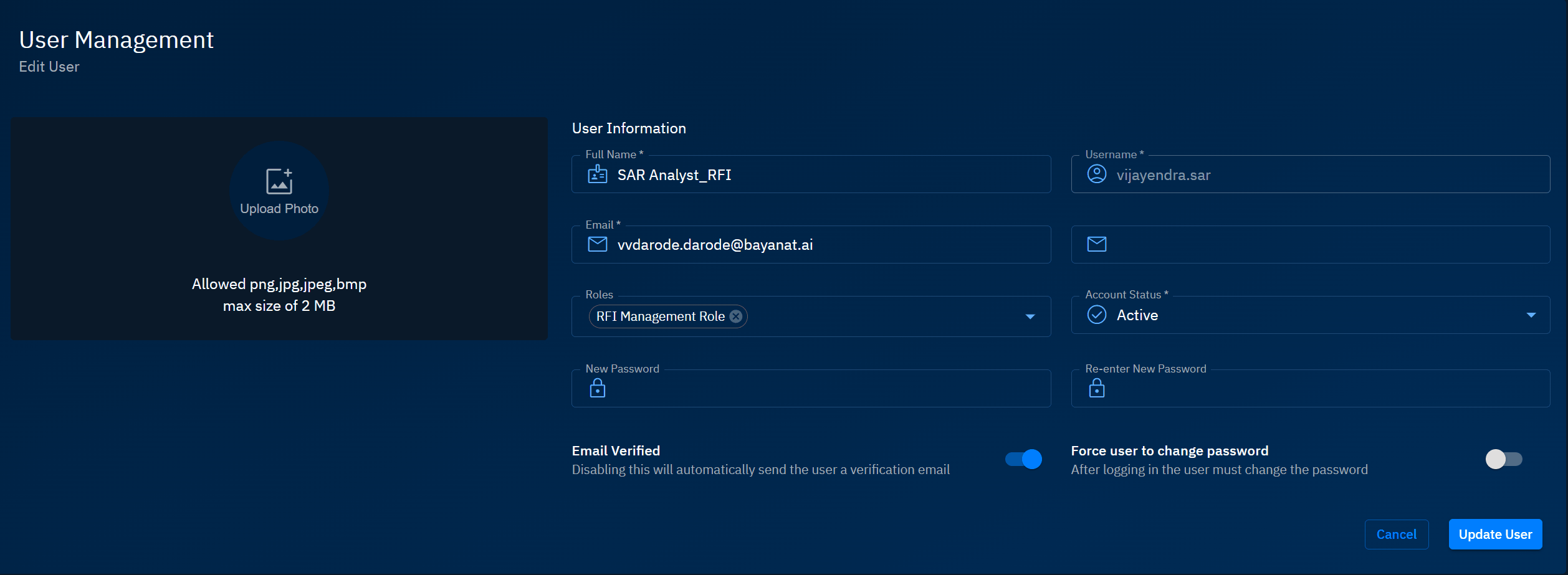Click the lock icon in Re-enter New Password
The width and height of the screenshot is (1568, 575).
[1096, 388]
